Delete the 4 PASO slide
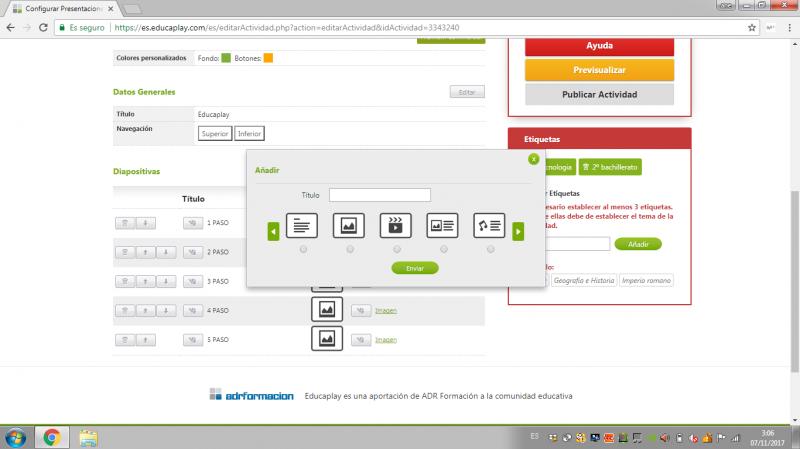 coord(125,310)
